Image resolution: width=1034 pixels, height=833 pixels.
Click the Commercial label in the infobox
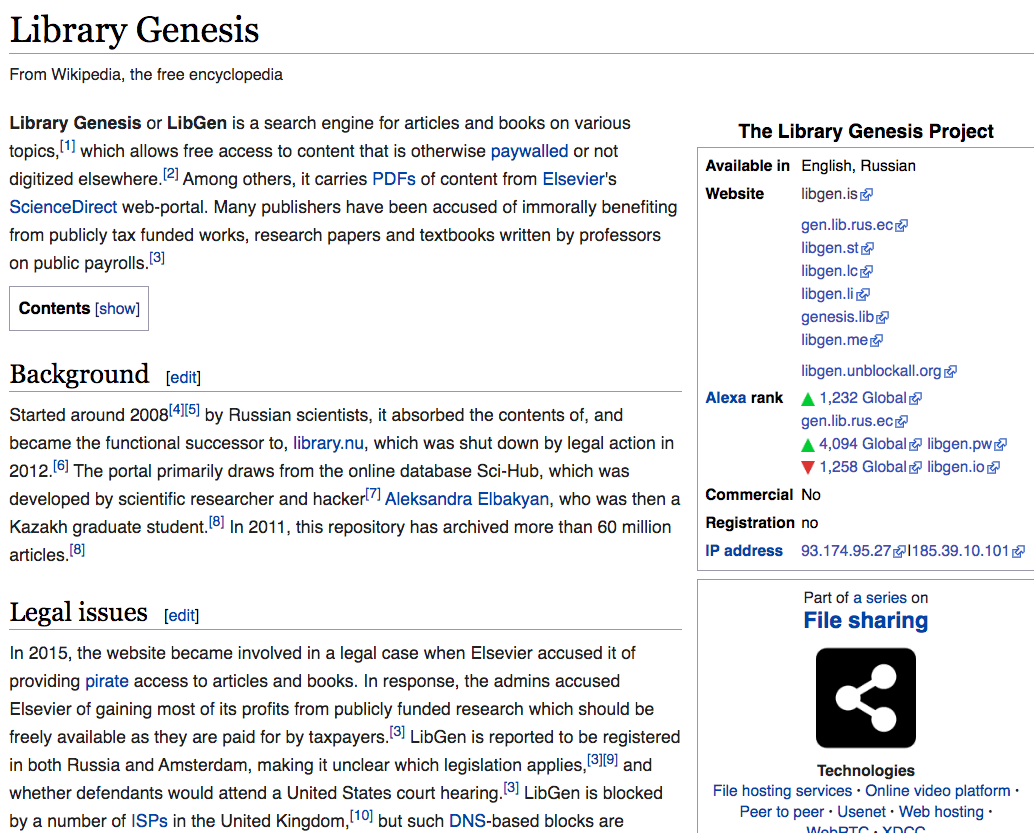click(748, 495)
